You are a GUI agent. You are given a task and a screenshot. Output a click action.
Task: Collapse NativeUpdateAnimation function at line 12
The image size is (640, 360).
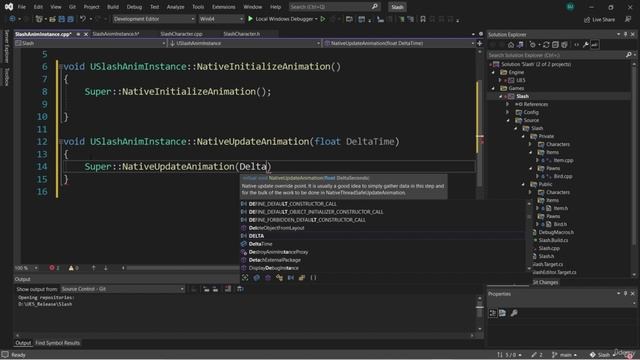point(61,142)
